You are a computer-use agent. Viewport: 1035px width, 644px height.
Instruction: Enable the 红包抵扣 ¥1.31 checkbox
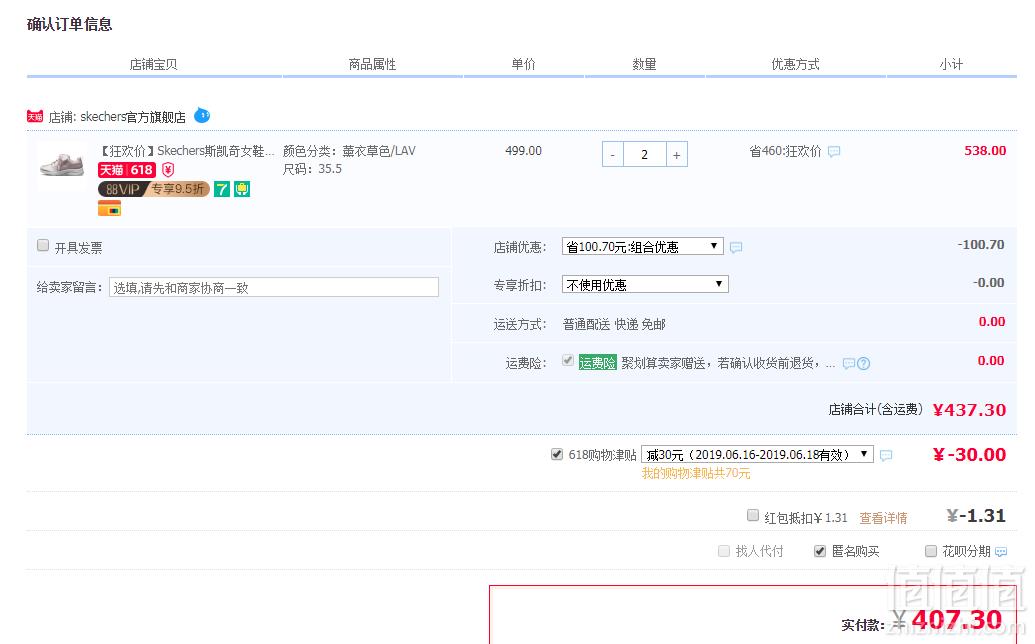[753, 515]
